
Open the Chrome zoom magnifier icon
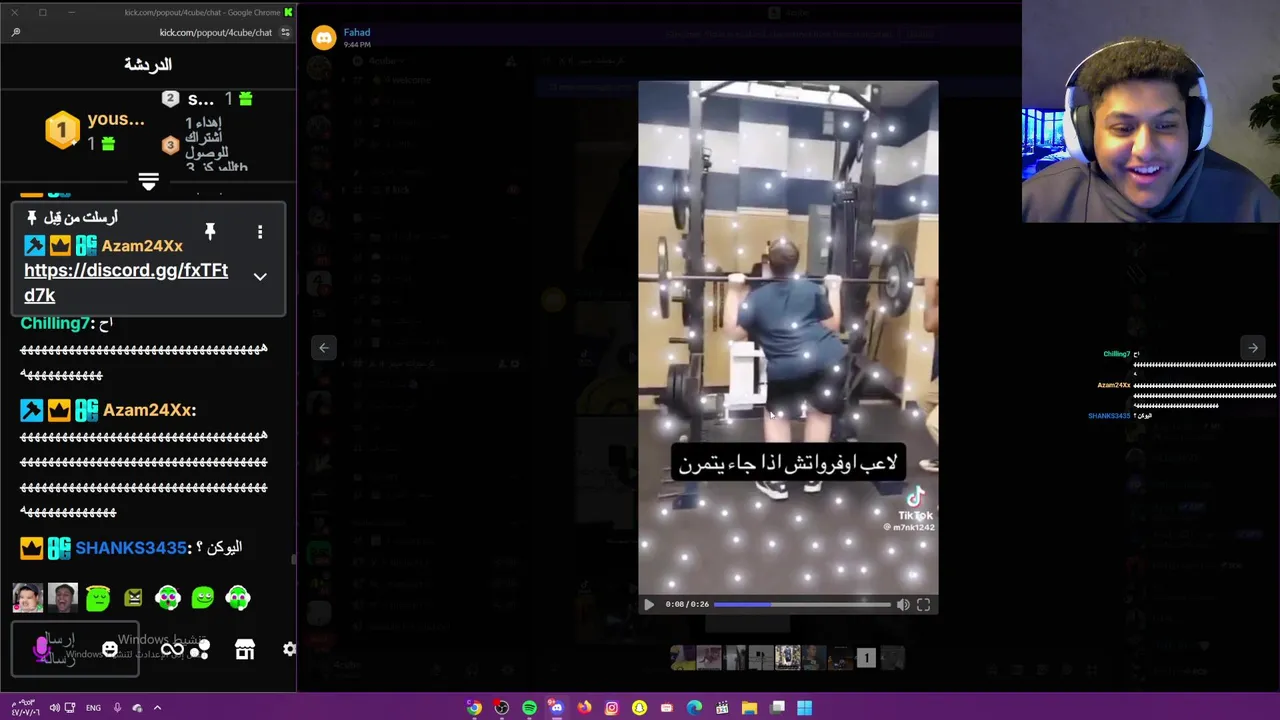(x=16, y=32)
